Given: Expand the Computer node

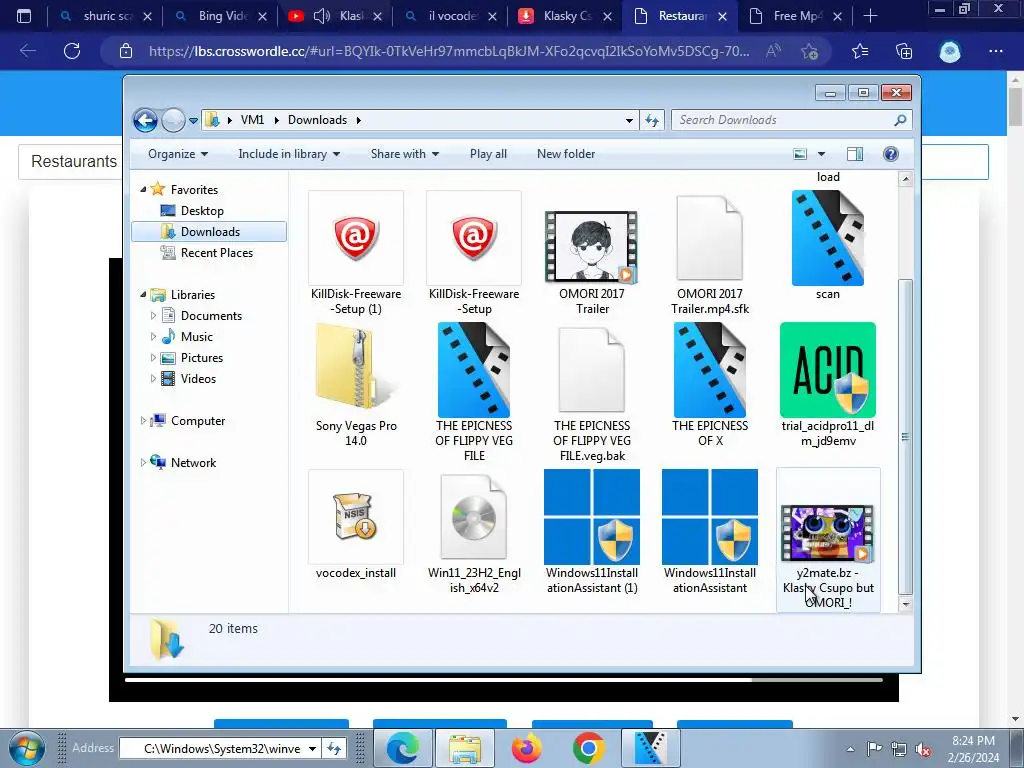Looking at the screenshot, I should point(143,421).
